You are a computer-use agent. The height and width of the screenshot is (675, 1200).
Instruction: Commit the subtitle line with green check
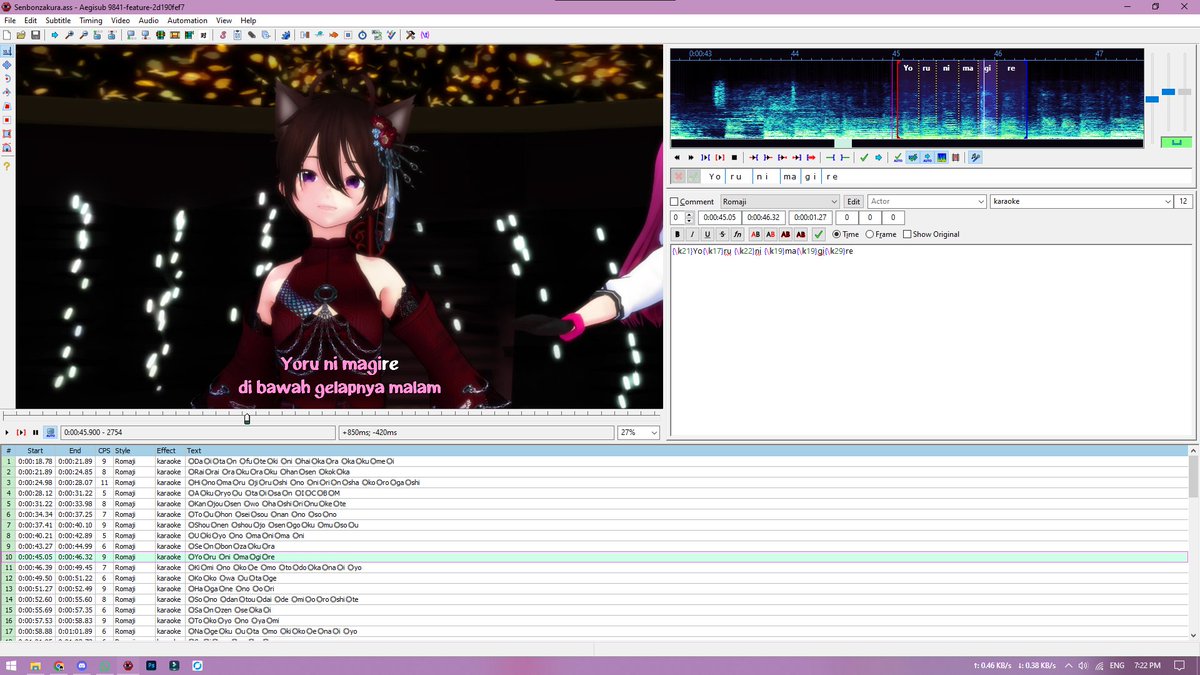coord(818,234)
